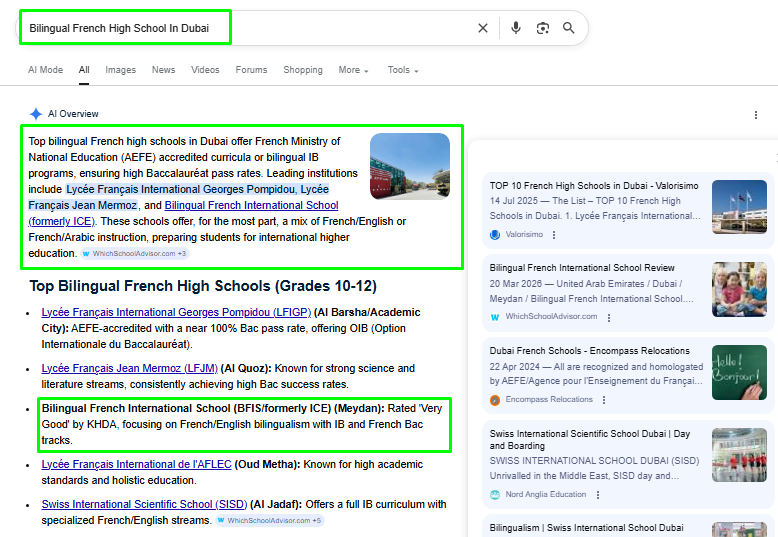Expand the More search filters dropdown
778x537 pixels.
coord(353,70)
